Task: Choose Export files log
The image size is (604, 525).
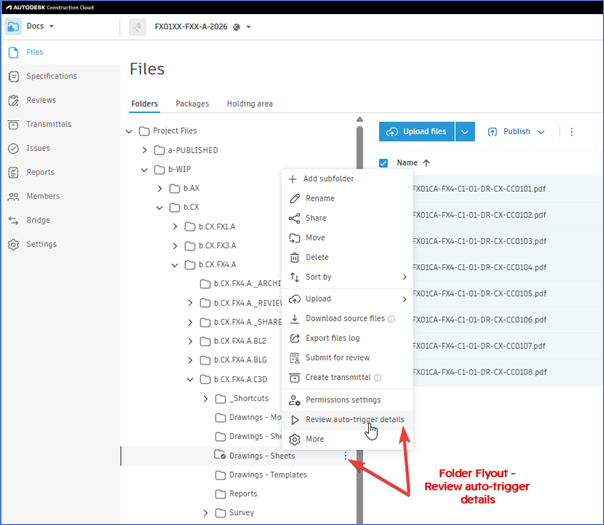Action: coord(347,338)
